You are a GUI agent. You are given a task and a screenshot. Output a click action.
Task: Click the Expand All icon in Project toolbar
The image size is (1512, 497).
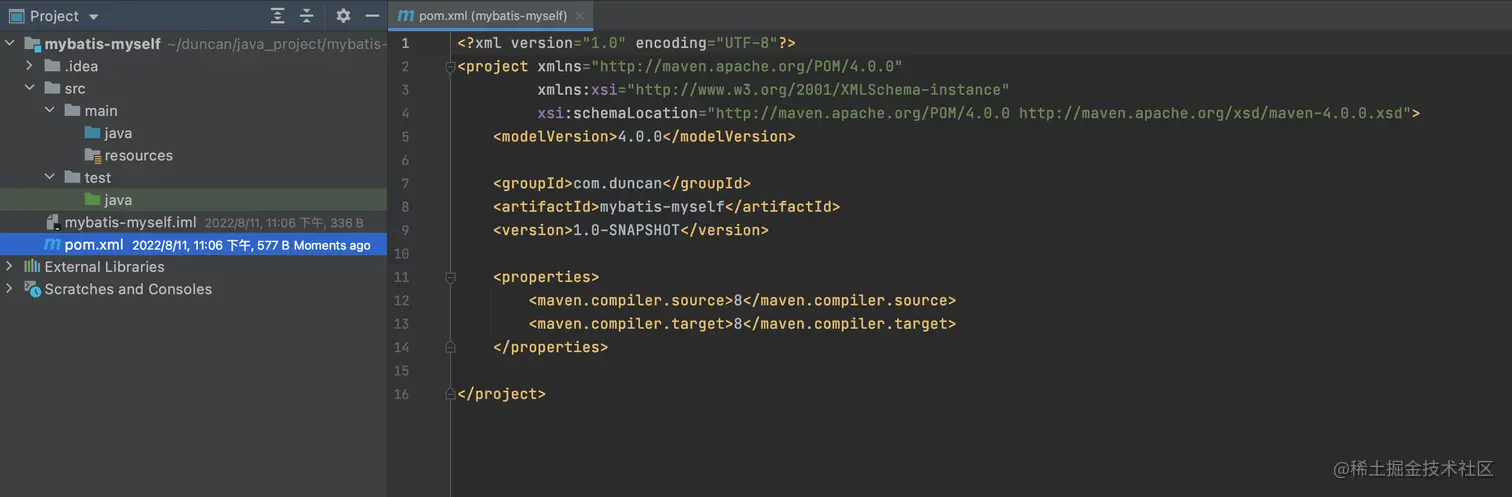pyautogui.click(x=278, y=16)
